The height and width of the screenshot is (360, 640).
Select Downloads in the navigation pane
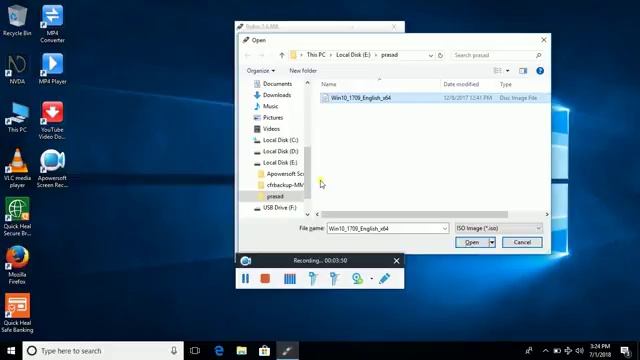277,95
